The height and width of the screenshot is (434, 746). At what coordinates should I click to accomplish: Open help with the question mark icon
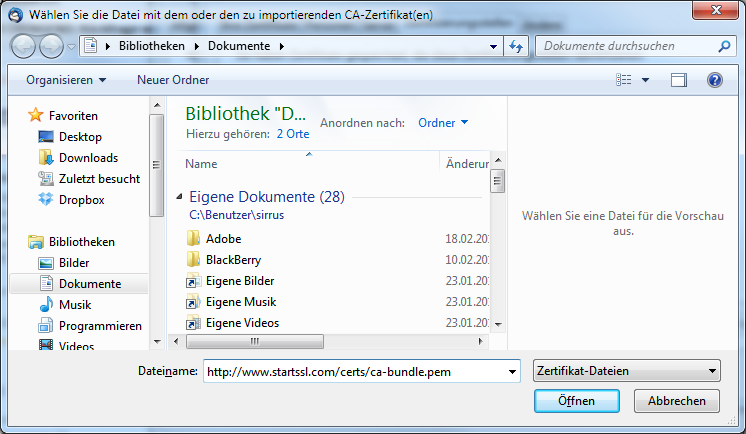click(715, 80)
